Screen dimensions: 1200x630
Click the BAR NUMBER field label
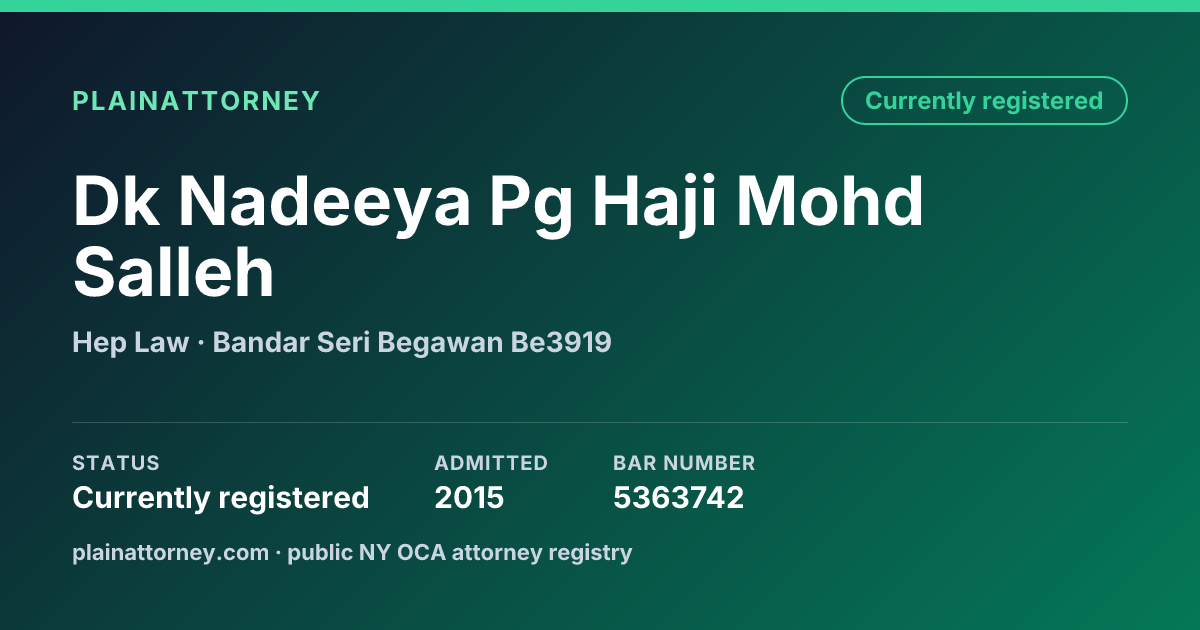click(684, 463)
